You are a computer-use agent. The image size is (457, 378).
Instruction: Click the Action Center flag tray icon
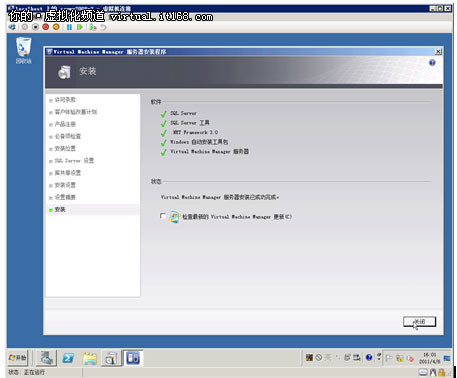389,358
